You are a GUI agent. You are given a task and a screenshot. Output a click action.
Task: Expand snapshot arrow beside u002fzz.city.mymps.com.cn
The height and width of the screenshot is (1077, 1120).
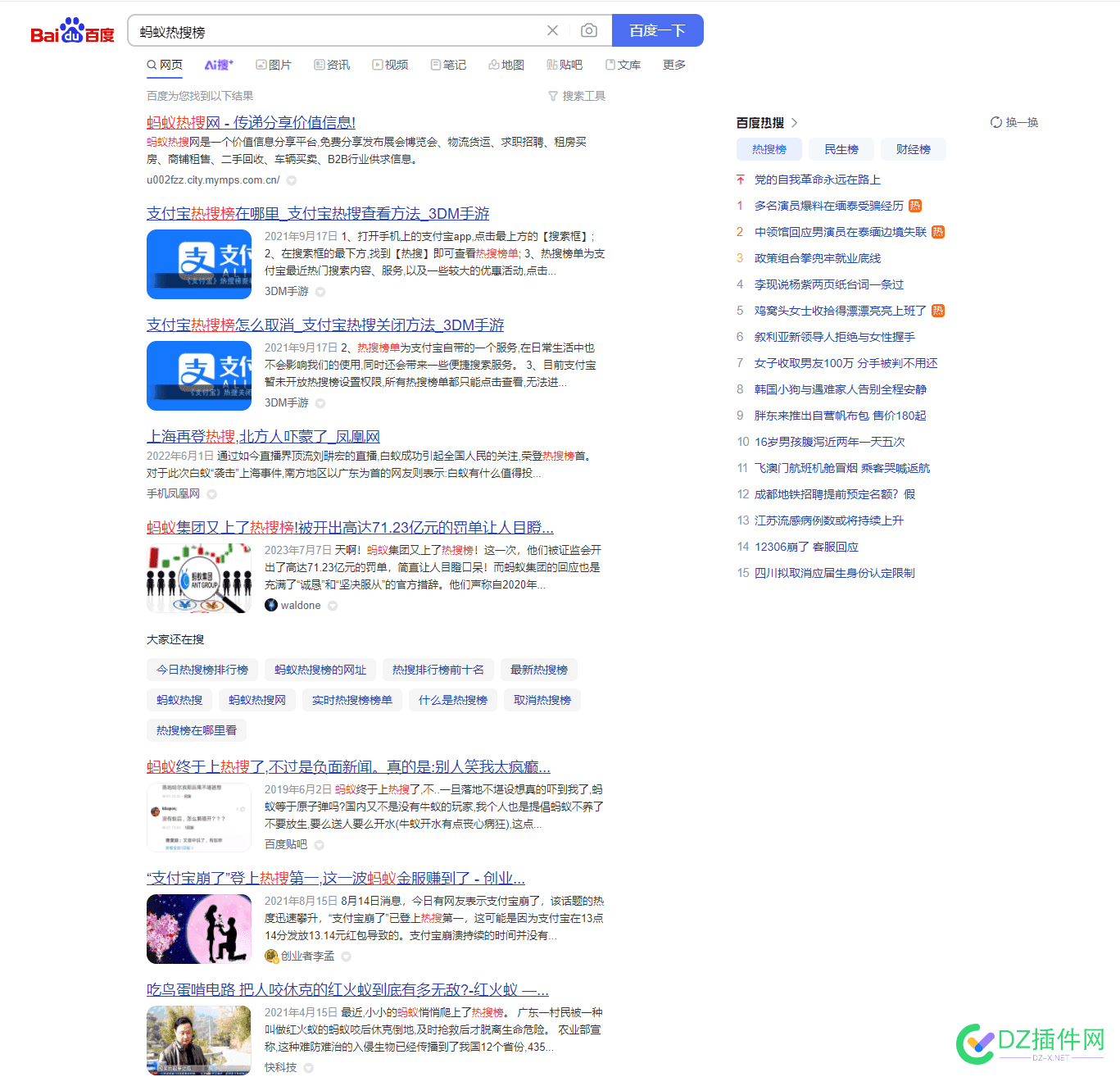291,180
